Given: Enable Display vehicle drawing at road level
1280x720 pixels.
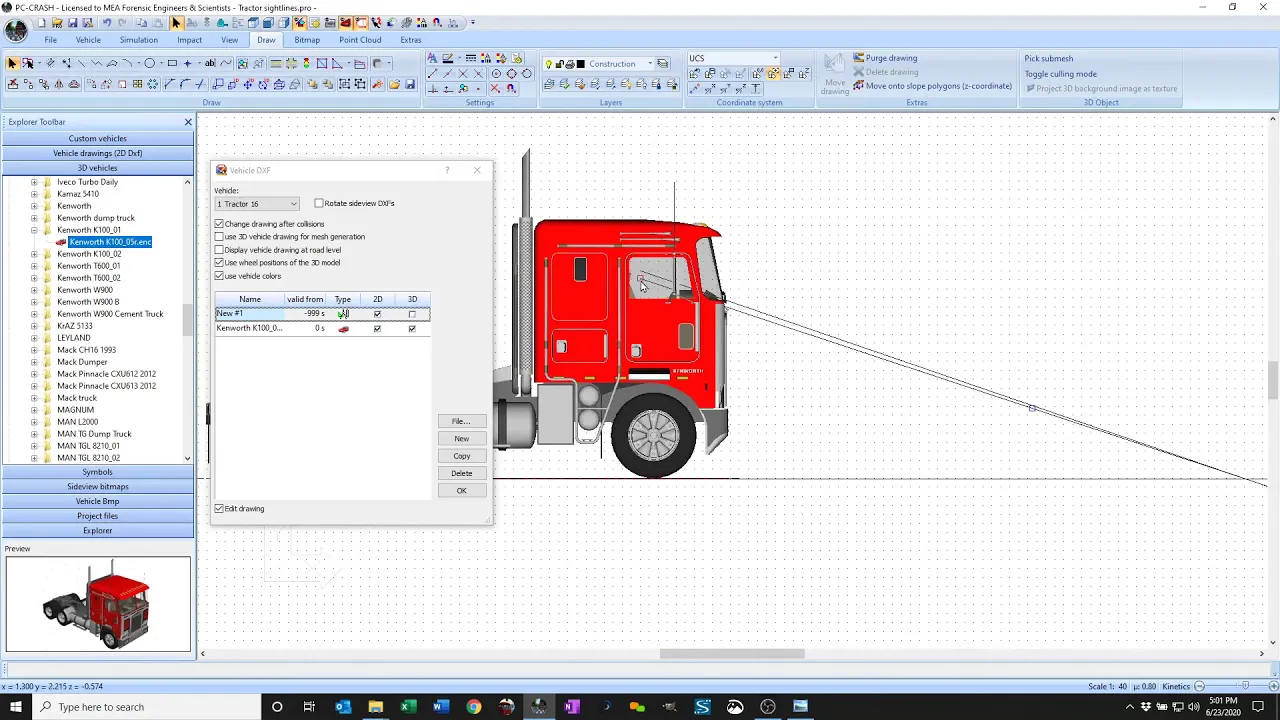Looking at the screenshot, I should pos(219,250).
